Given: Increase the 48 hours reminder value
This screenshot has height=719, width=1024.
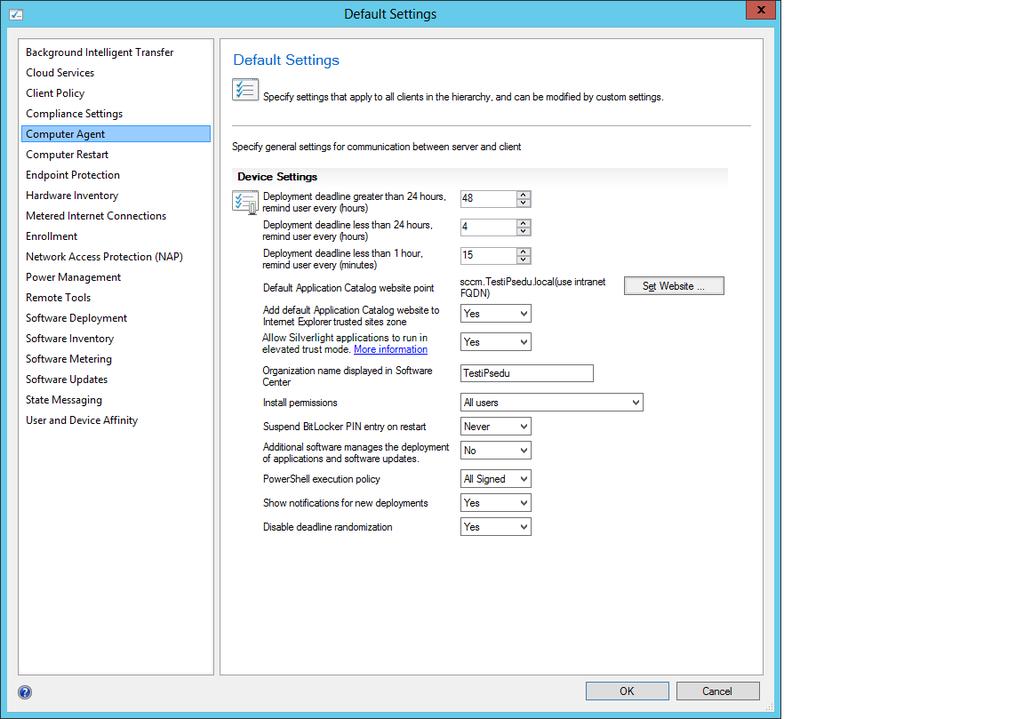Looking at the screenshot, I should [x=523, y=195].
